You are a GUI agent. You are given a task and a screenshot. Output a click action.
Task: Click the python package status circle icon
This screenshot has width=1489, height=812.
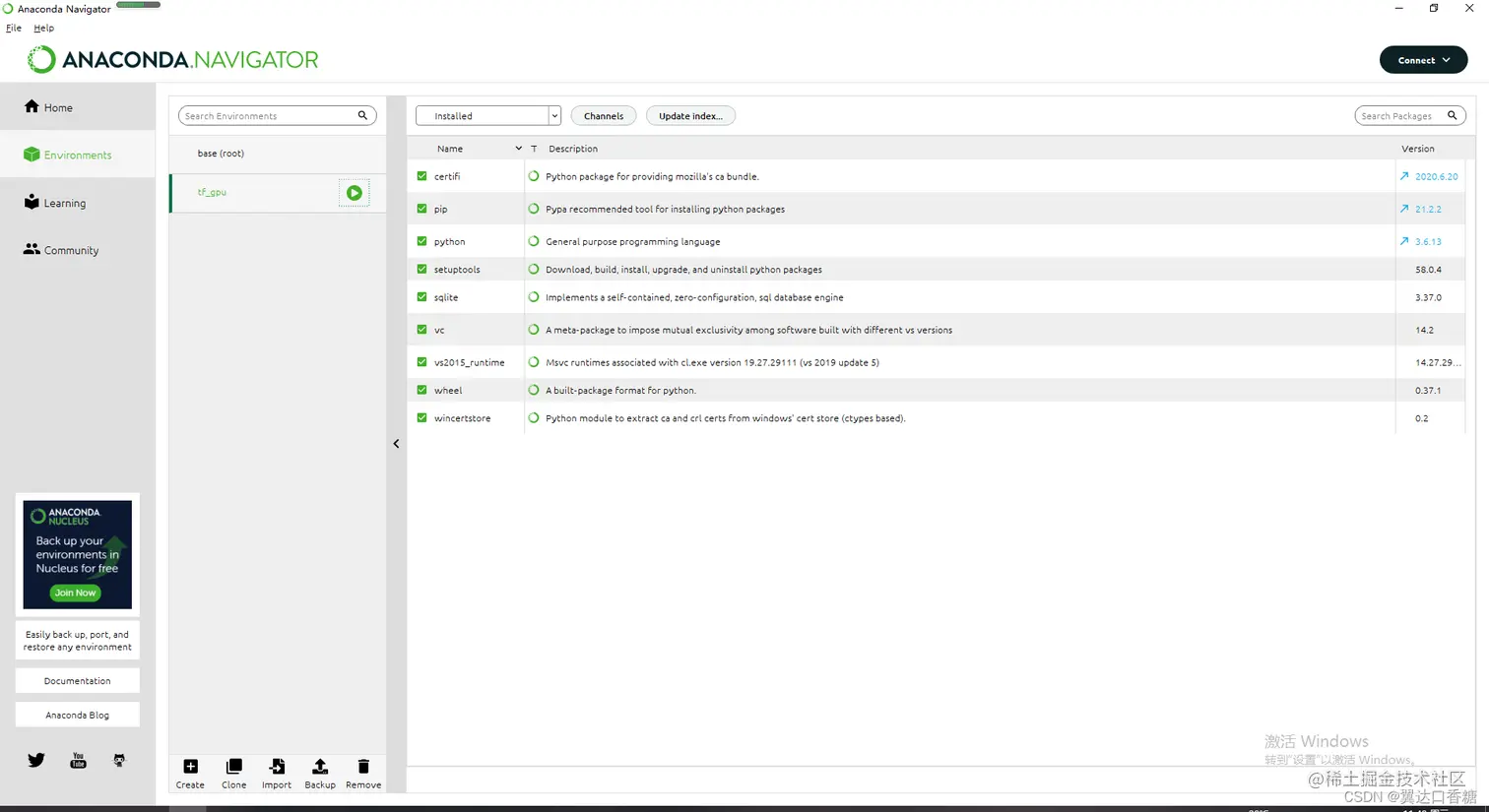point(534,241)
